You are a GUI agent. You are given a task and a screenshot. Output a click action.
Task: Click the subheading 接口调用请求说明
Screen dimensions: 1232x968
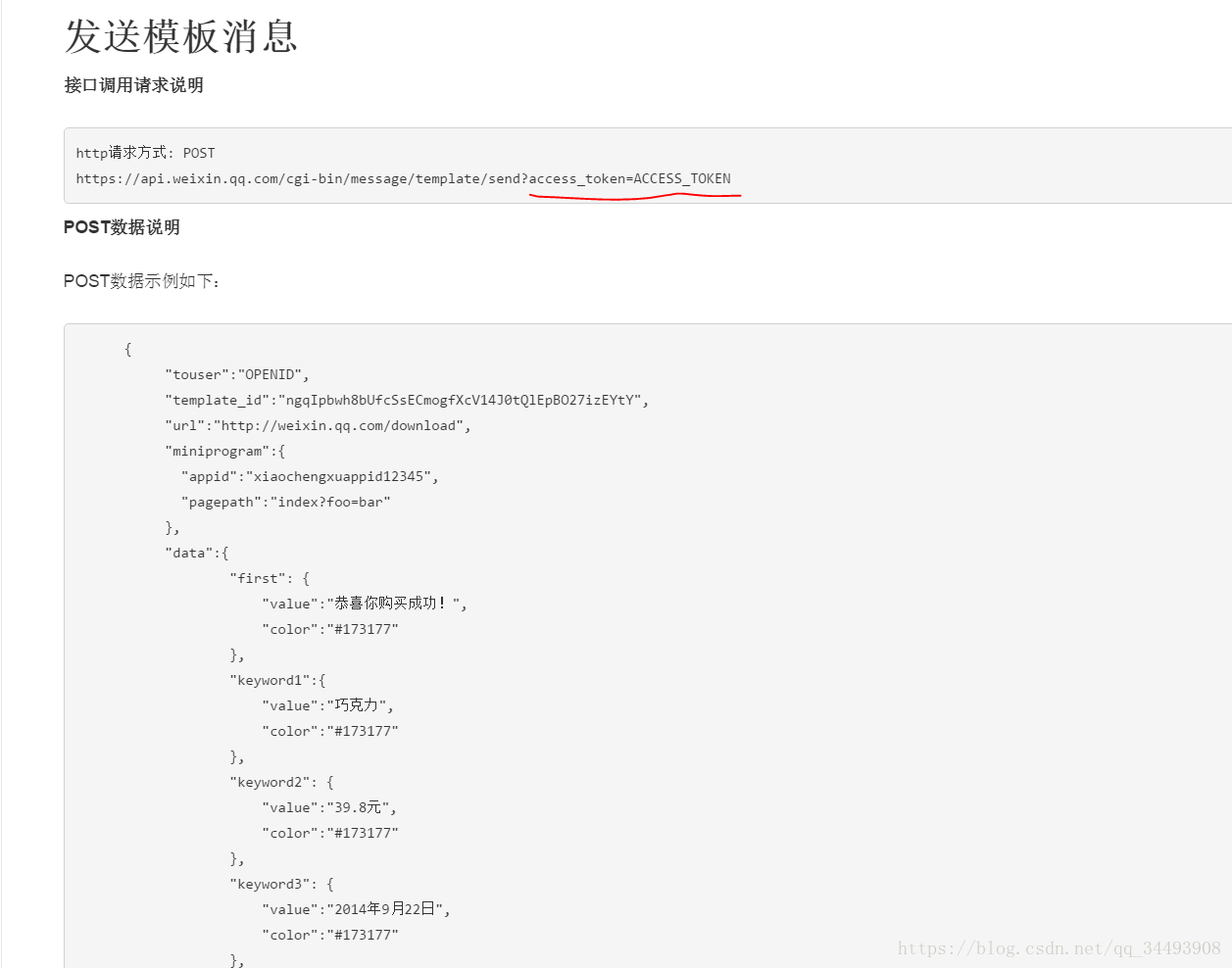point(134,85)
